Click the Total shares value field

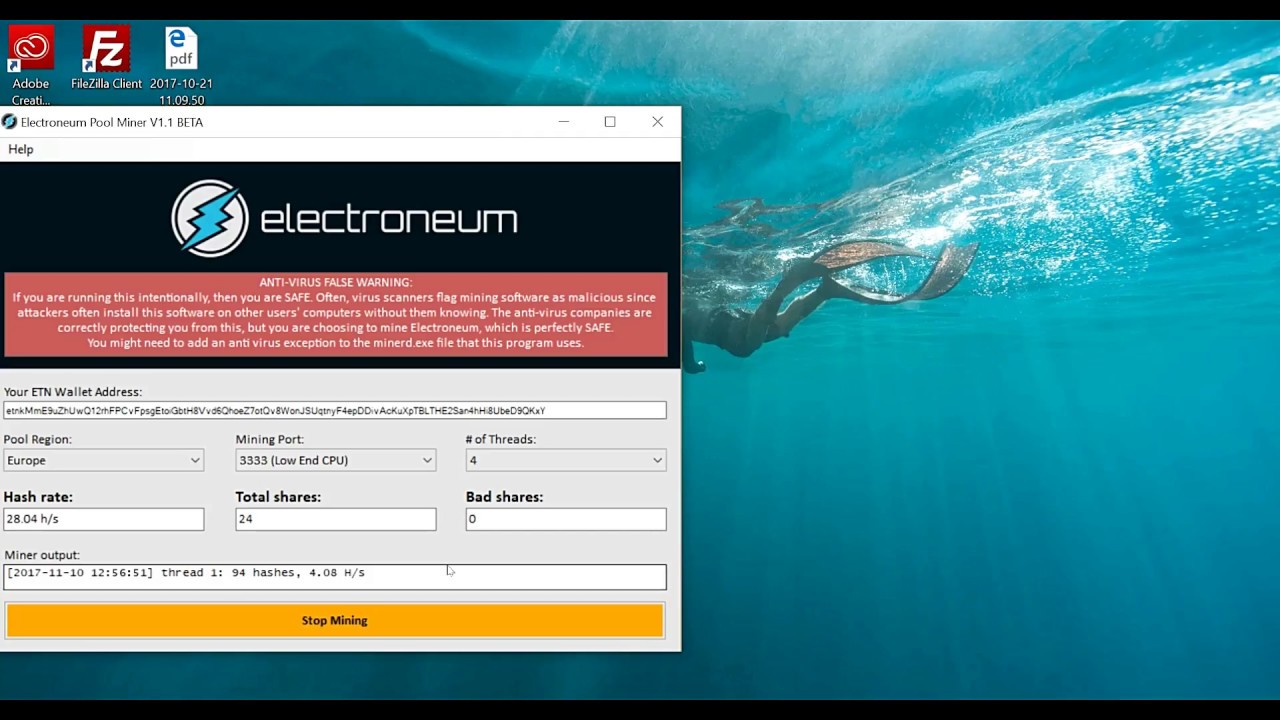(336, 519)
